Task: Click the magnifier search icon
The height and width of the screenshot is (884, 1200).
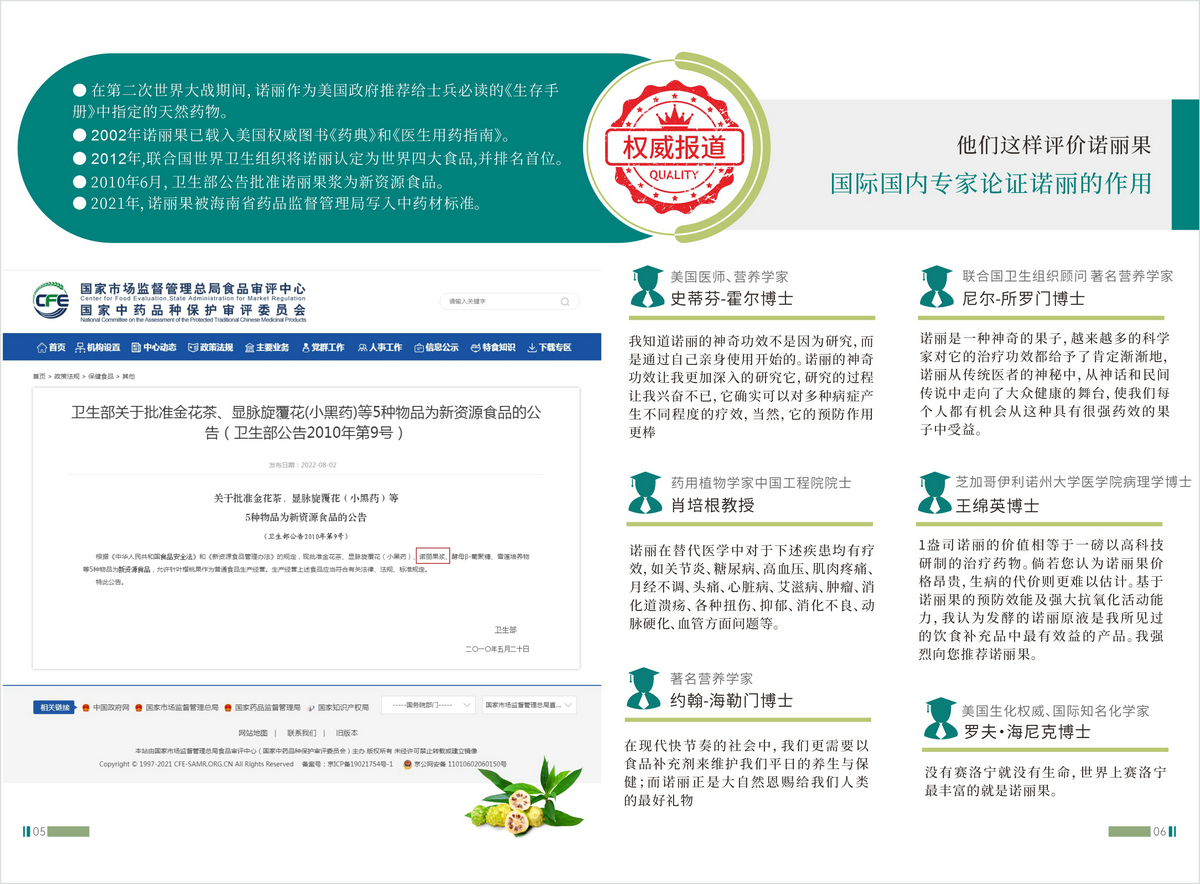Action: click(x=567, y=301)
